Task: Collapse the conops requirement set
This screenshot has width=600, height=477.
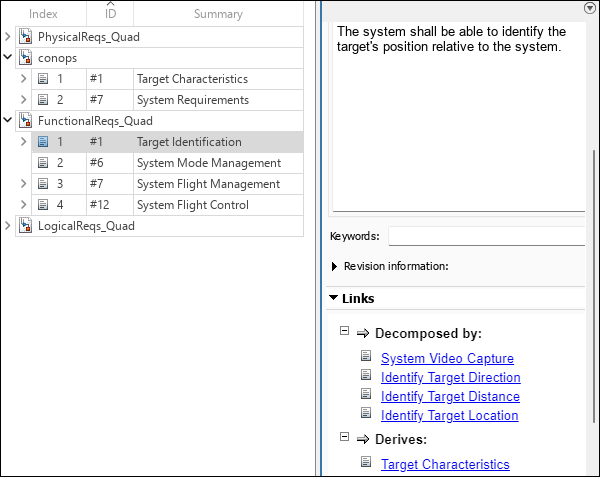Action: pyautogui.click(x=9, y=58)
